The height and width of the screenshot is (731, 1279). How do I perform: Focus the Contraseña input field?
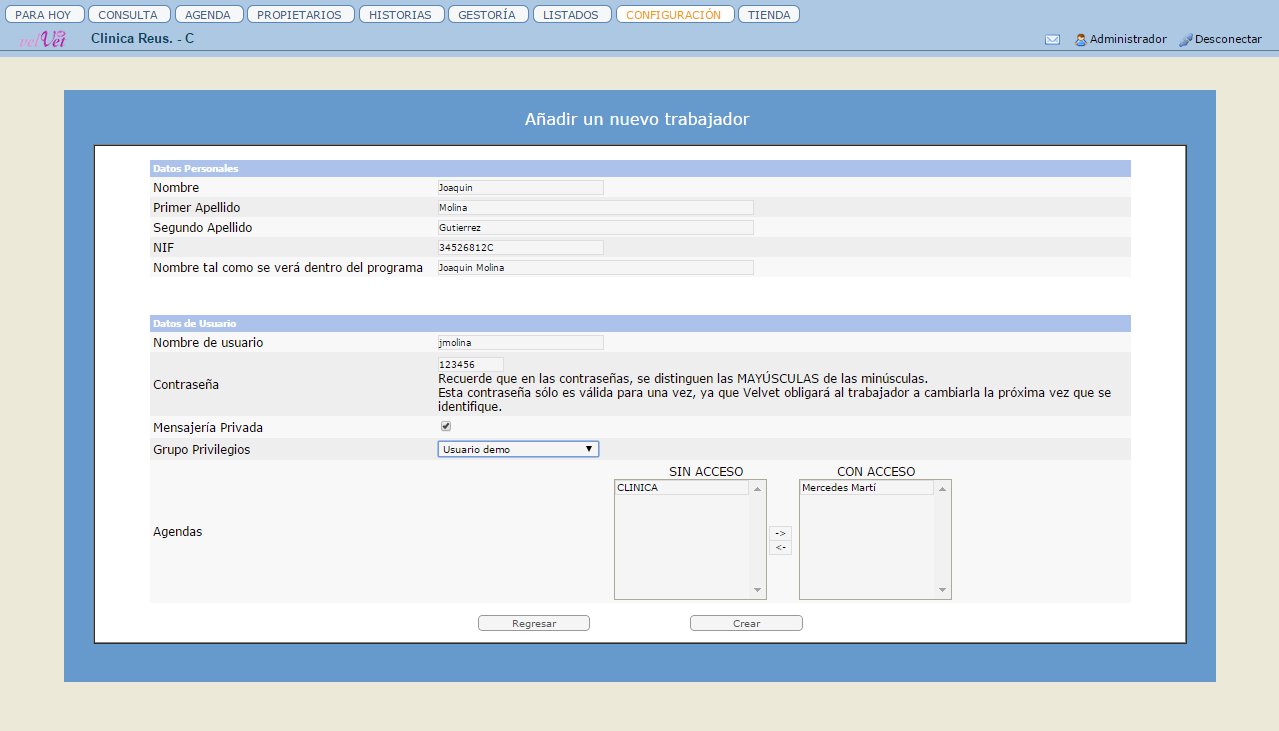[470, 364]
